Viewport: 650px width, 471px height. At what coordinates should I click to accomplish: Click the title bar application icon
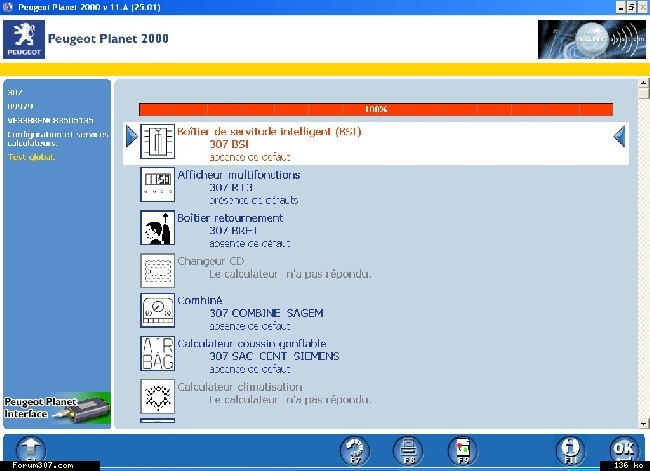click(x=8, y=7)
